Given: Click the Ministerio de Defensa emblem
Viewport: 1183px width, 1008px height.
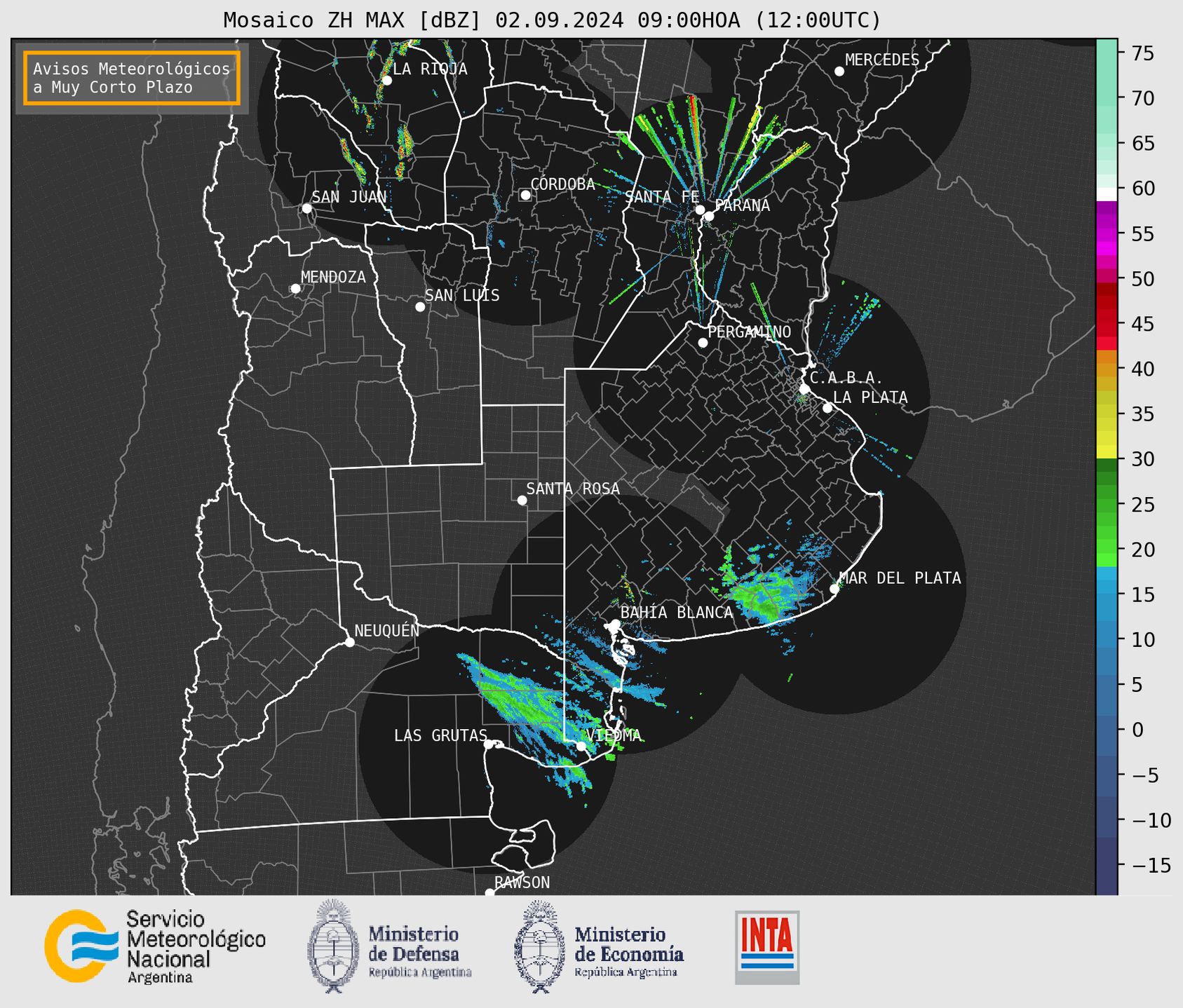Looking at the screenshot, I should click(x=332, y=946).
